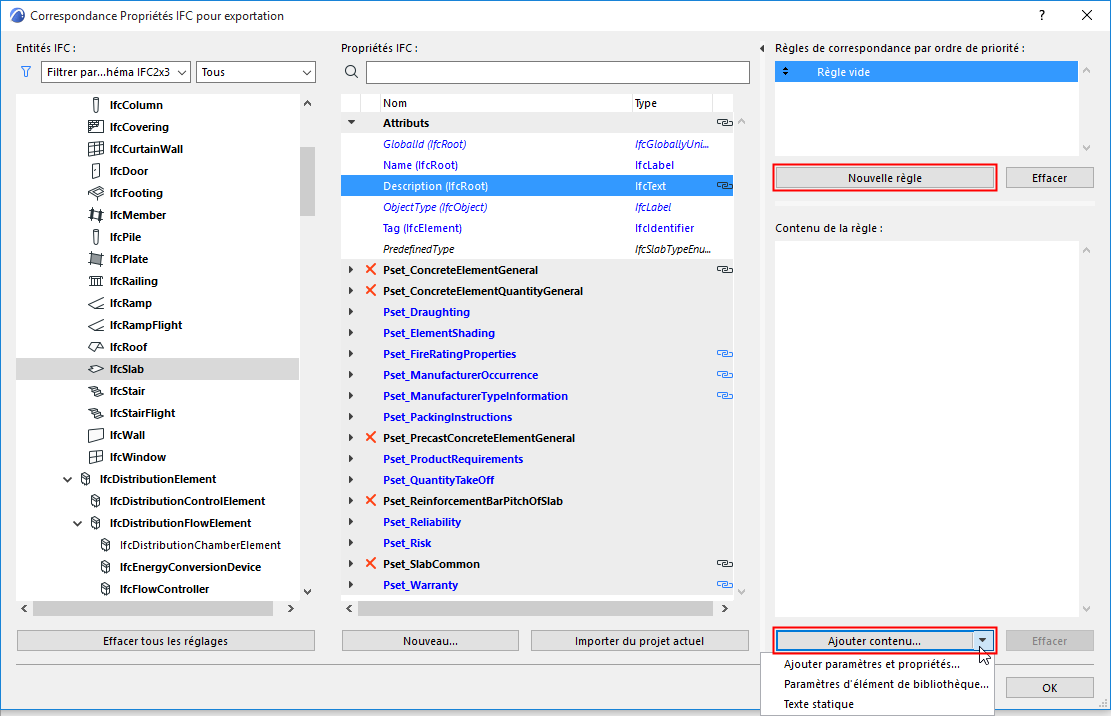The image size is (1111, 716).
Task: Click the 'Type' column header
Action: tap(672, 103)
